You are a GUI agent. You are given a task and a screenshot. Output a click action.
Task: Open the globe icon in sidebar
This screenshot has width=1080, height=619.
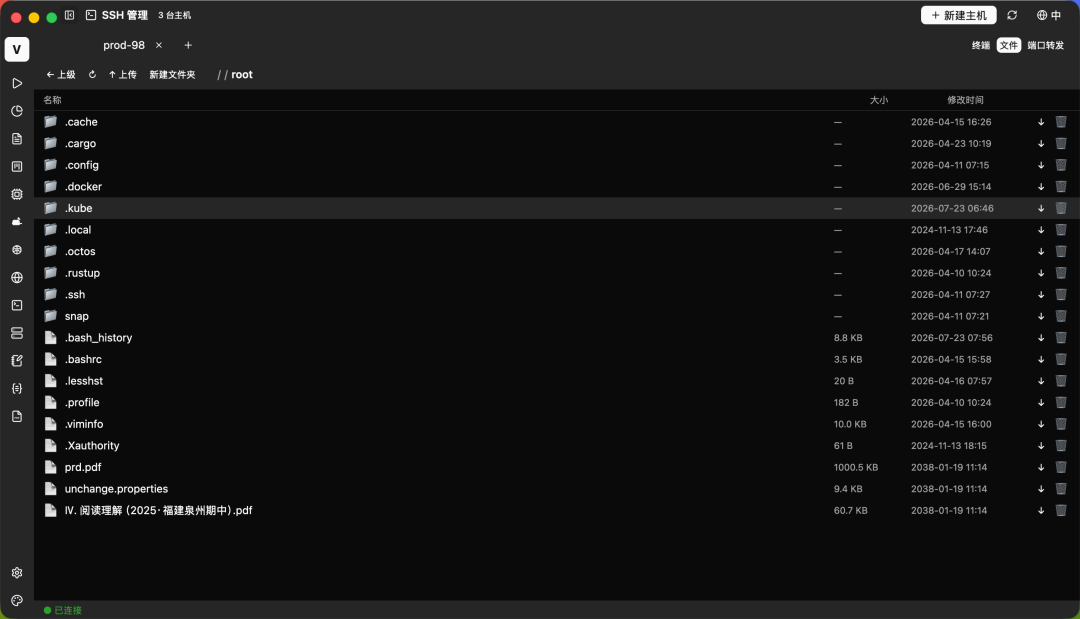[17, 277]
